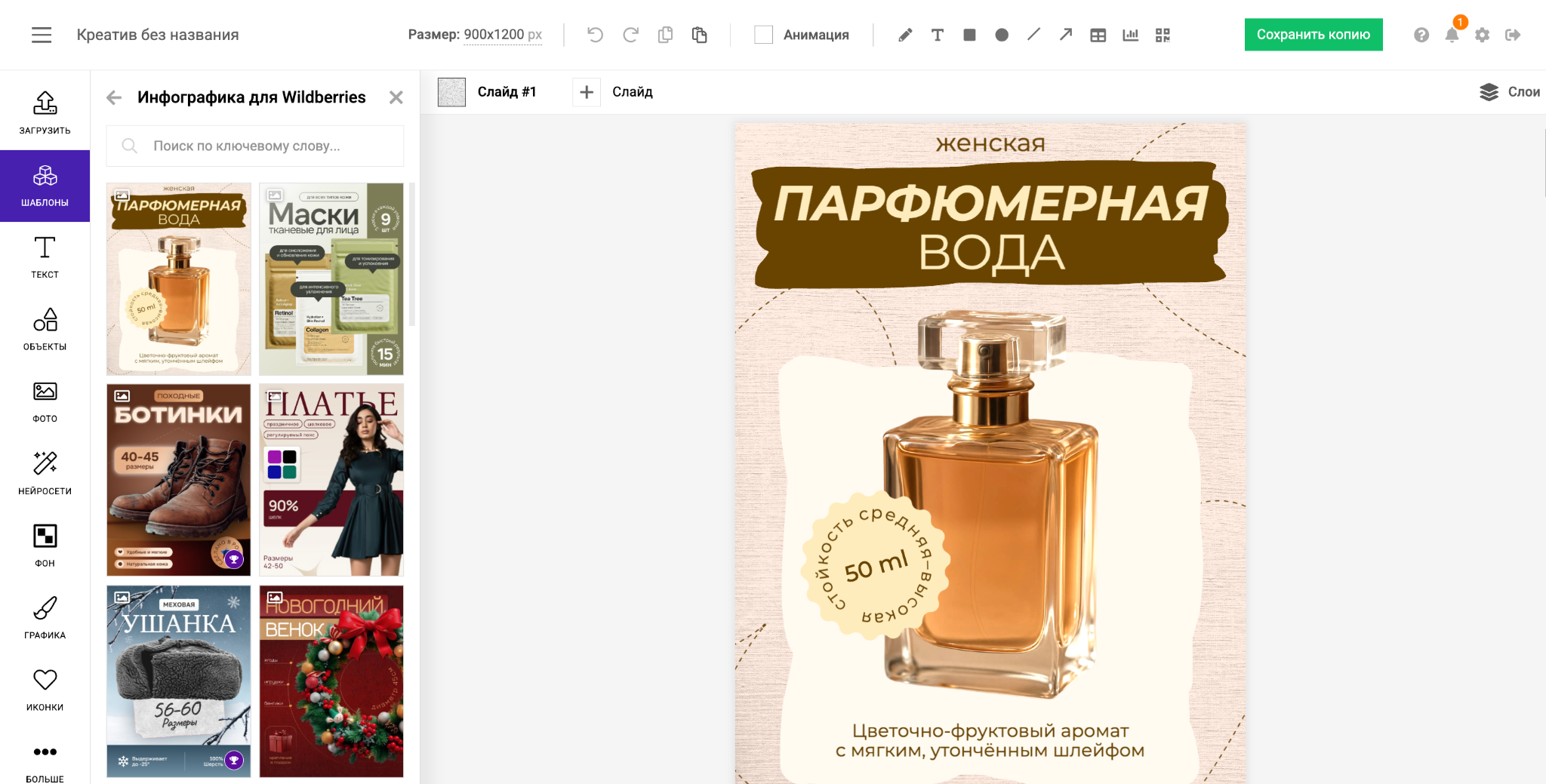Open the Объекты sidebar tab
Viewport: 1546px width, 784px height.
[45, 329]
